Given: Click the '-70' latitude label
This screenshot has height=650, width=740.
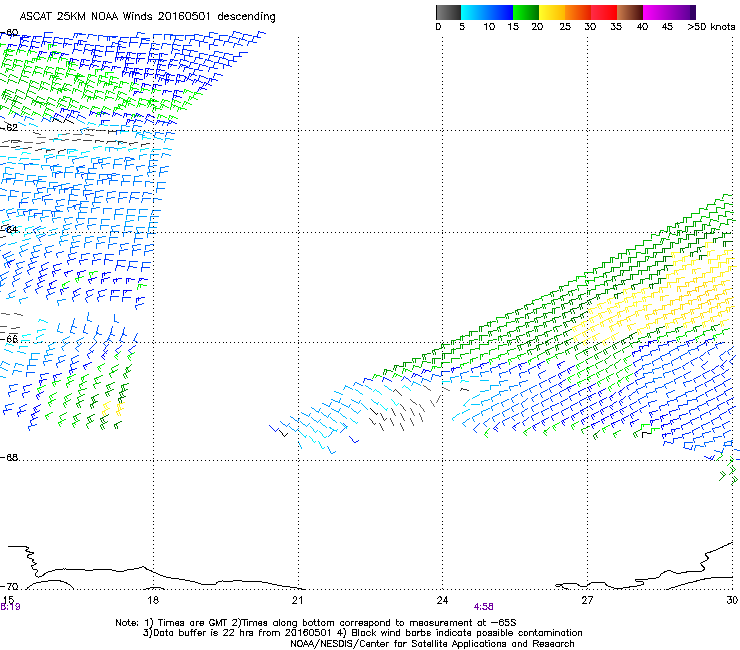Looking at the screenshot, I should pyautogui.click(x=9, y=587).
